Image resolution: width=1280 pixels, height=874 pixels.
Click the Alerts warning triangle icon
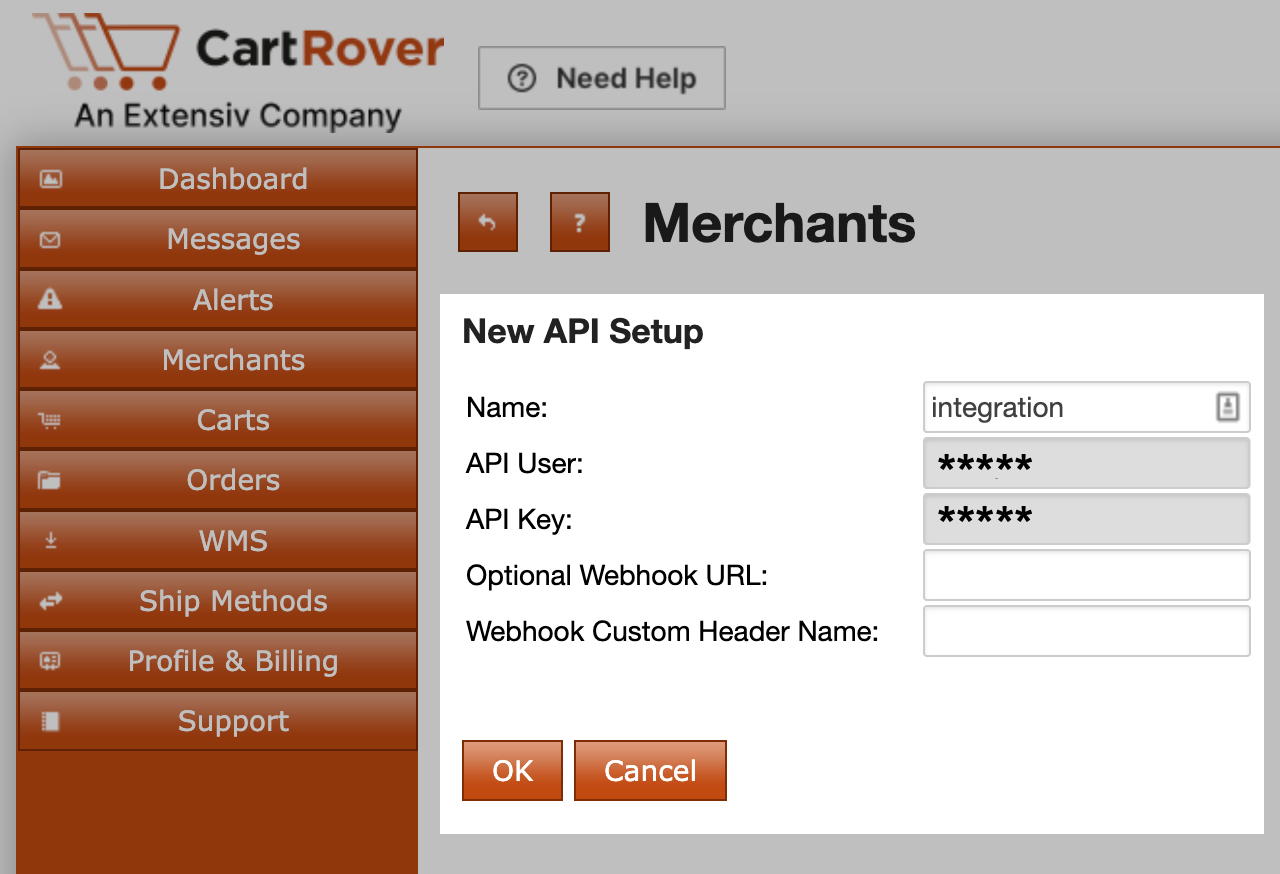point(50,300)
